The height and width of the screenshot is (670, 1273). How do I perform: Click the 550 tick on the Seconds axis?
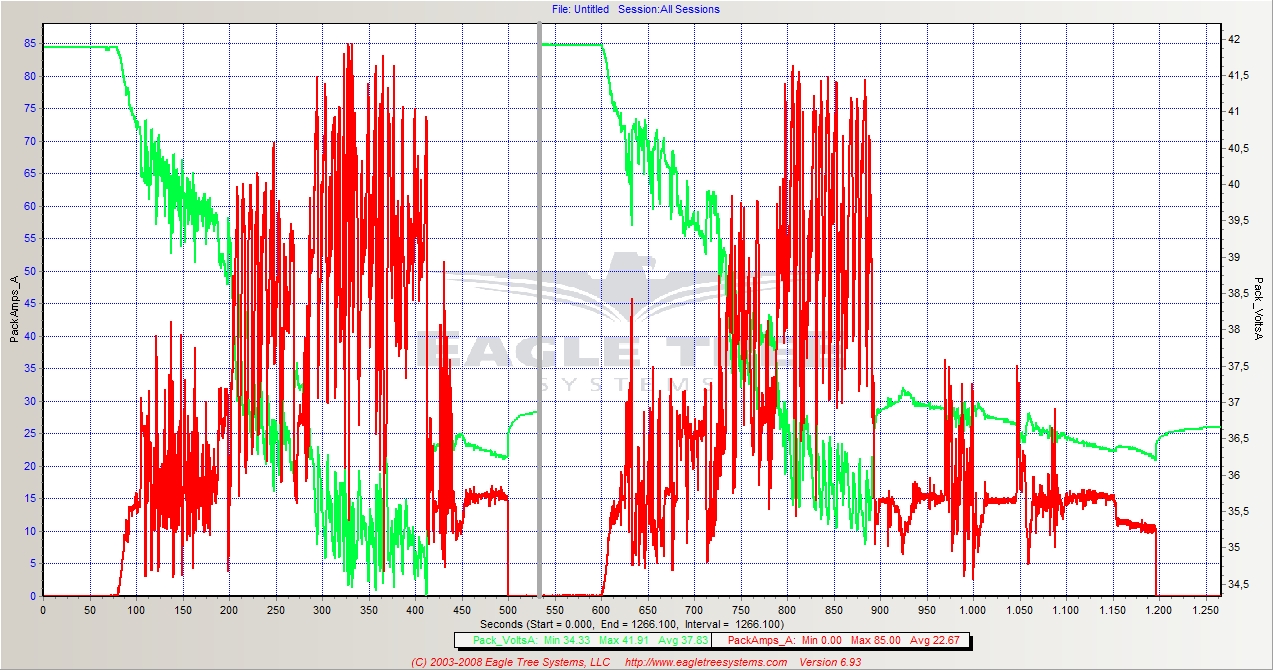554,609
